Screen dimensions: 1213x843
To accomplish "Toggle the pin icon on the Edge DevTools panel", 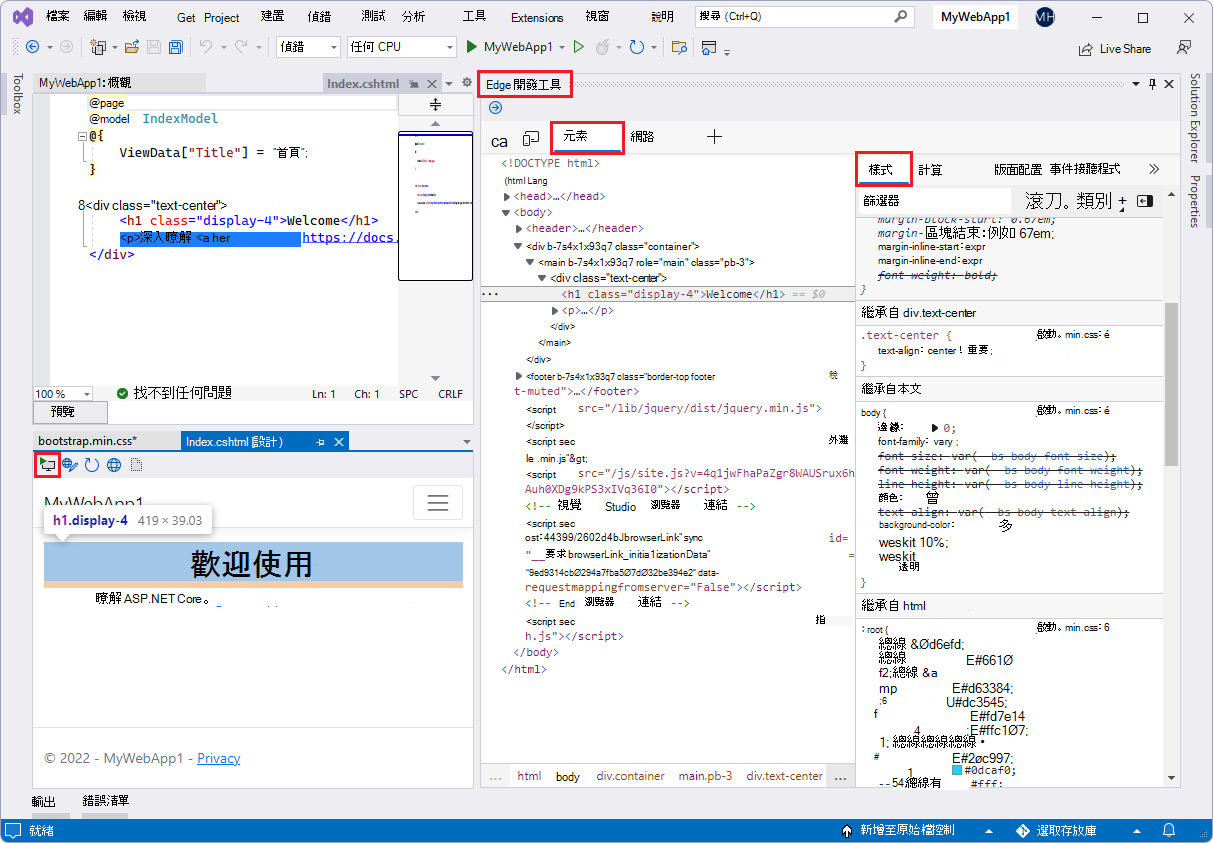I will [1150, 83].
